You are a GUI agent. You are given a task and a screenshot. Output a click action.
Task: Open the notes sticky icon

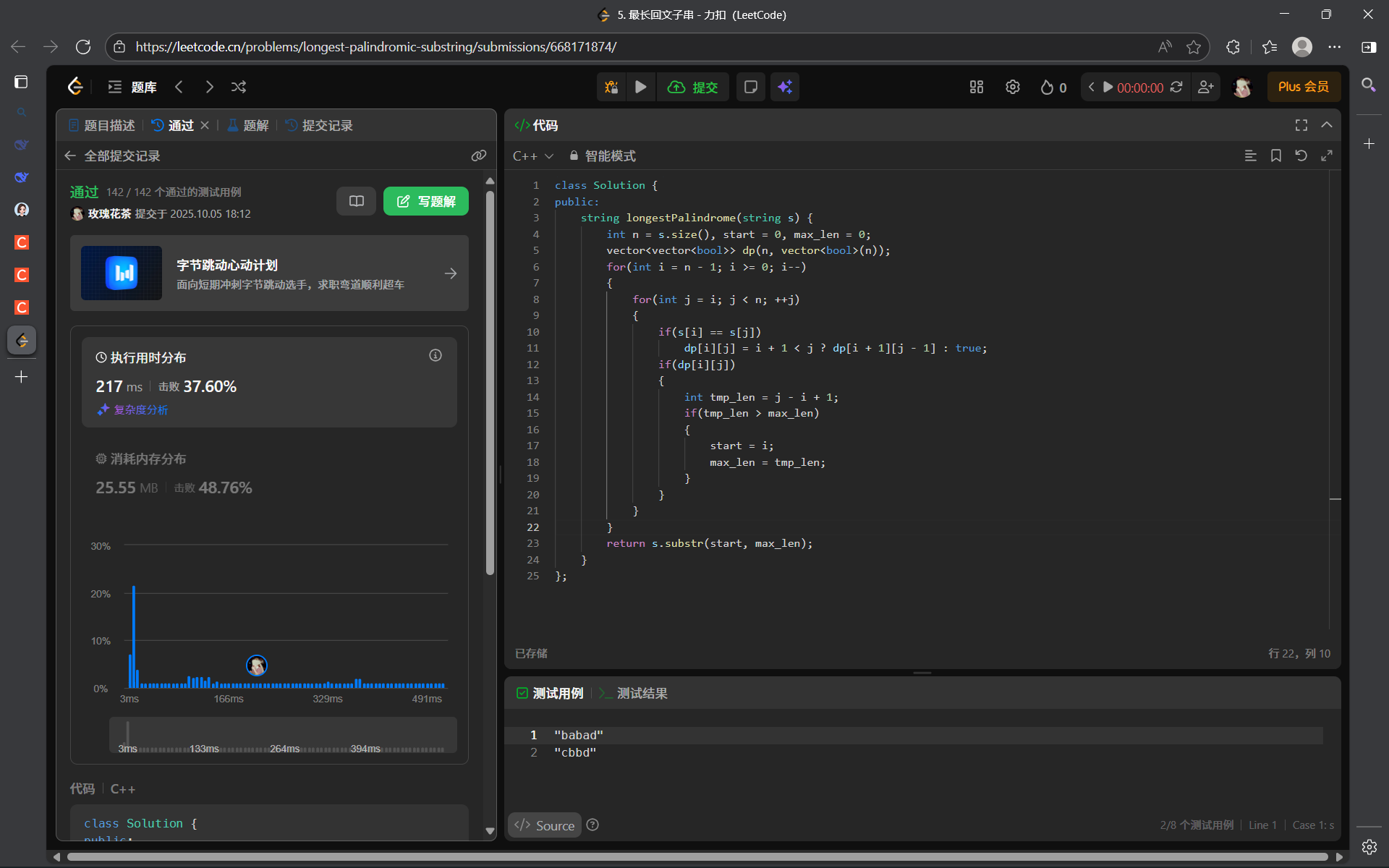click(751, 87)
